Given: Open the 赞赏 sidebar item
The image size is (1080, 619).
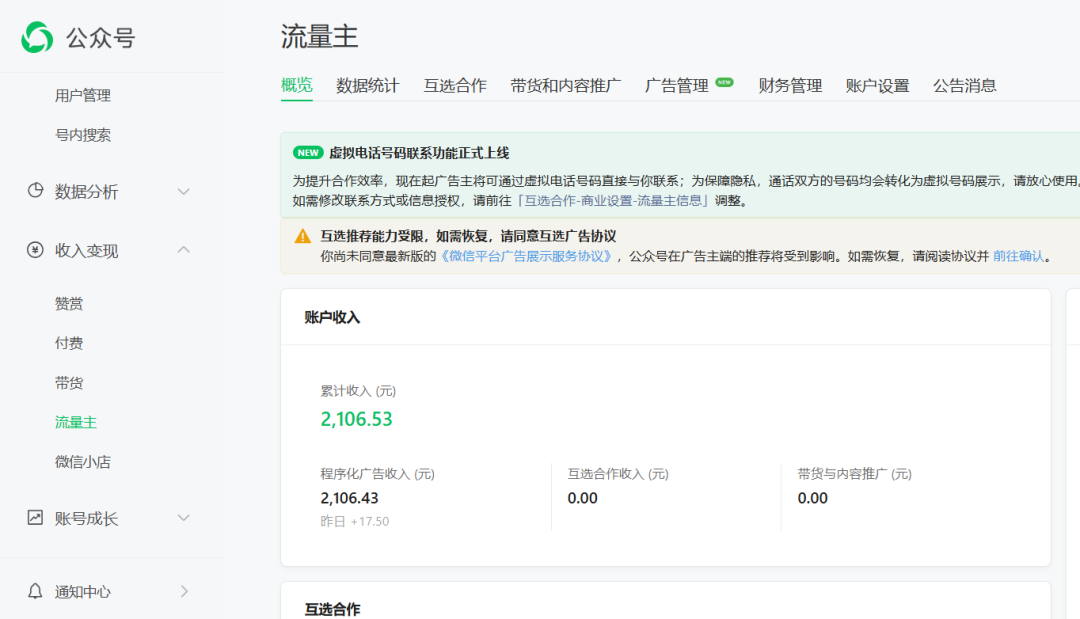Looking at the screenshot, I should coord(69,303).
